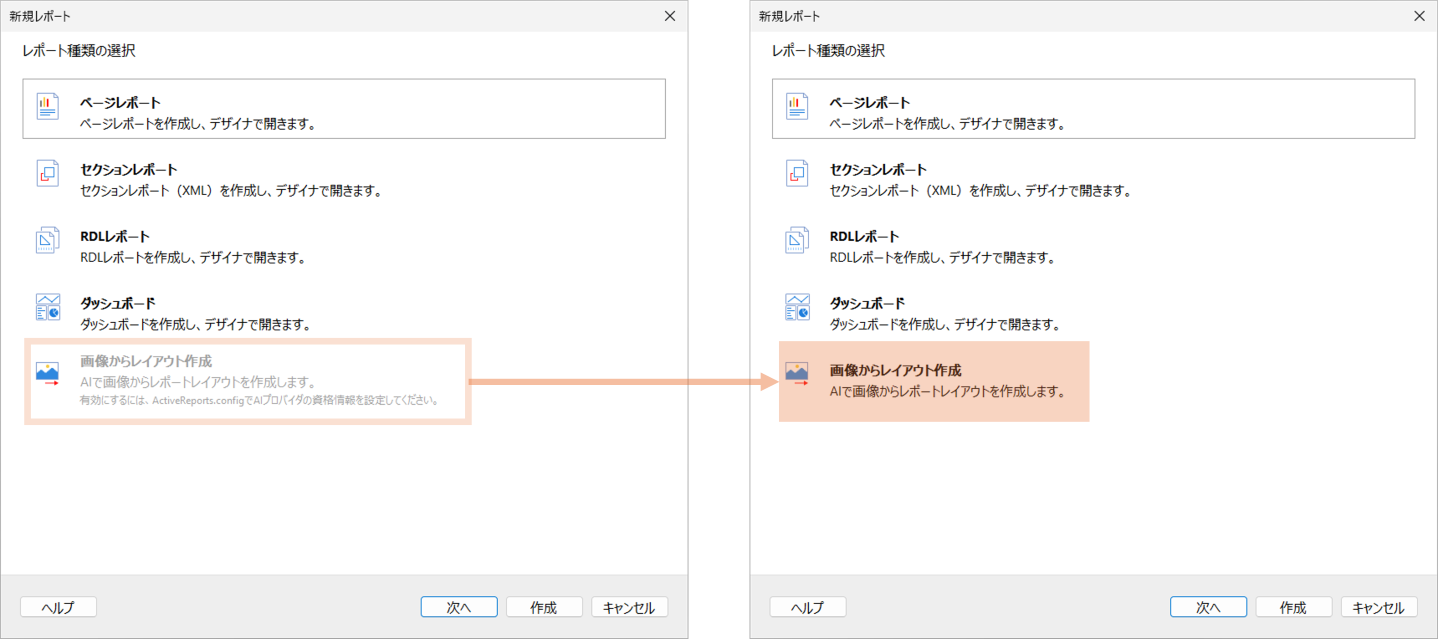Select the section report icon on the right

(x=796, y=171)
